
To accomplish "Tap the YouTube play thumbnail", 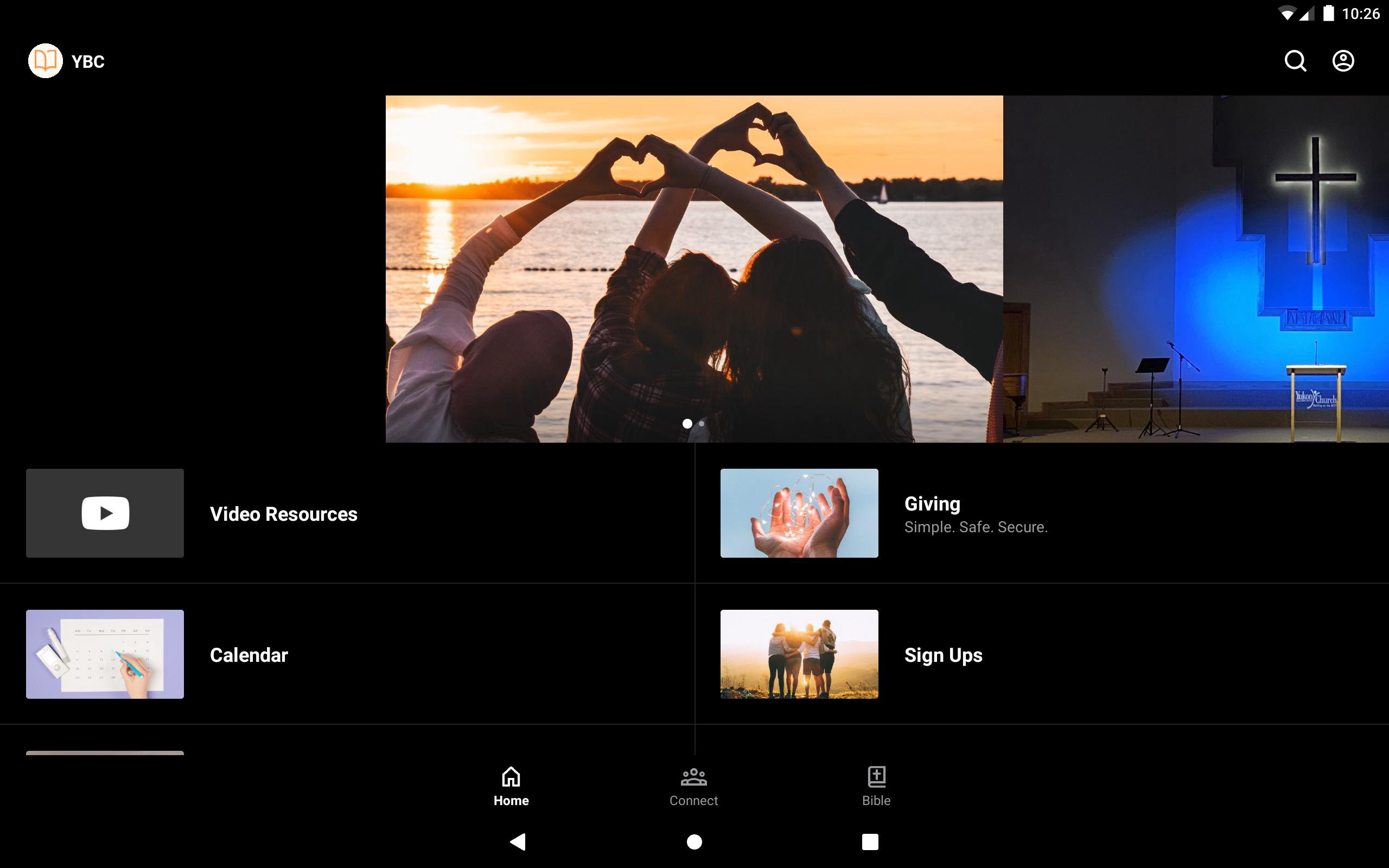I will coord(105,513).
